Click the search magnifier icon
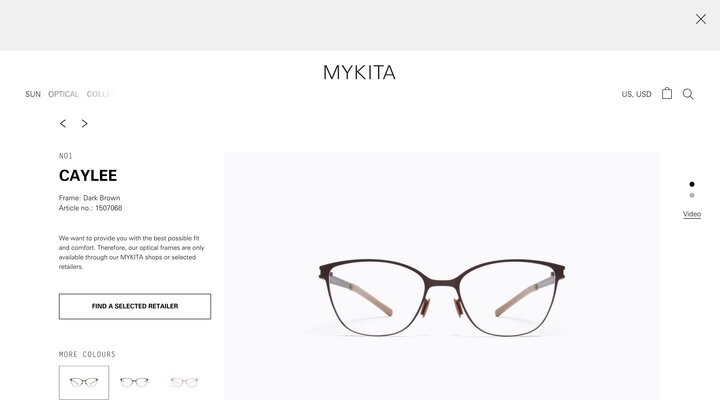The width and height of the screenshot is (720, 400). point(688,94)
